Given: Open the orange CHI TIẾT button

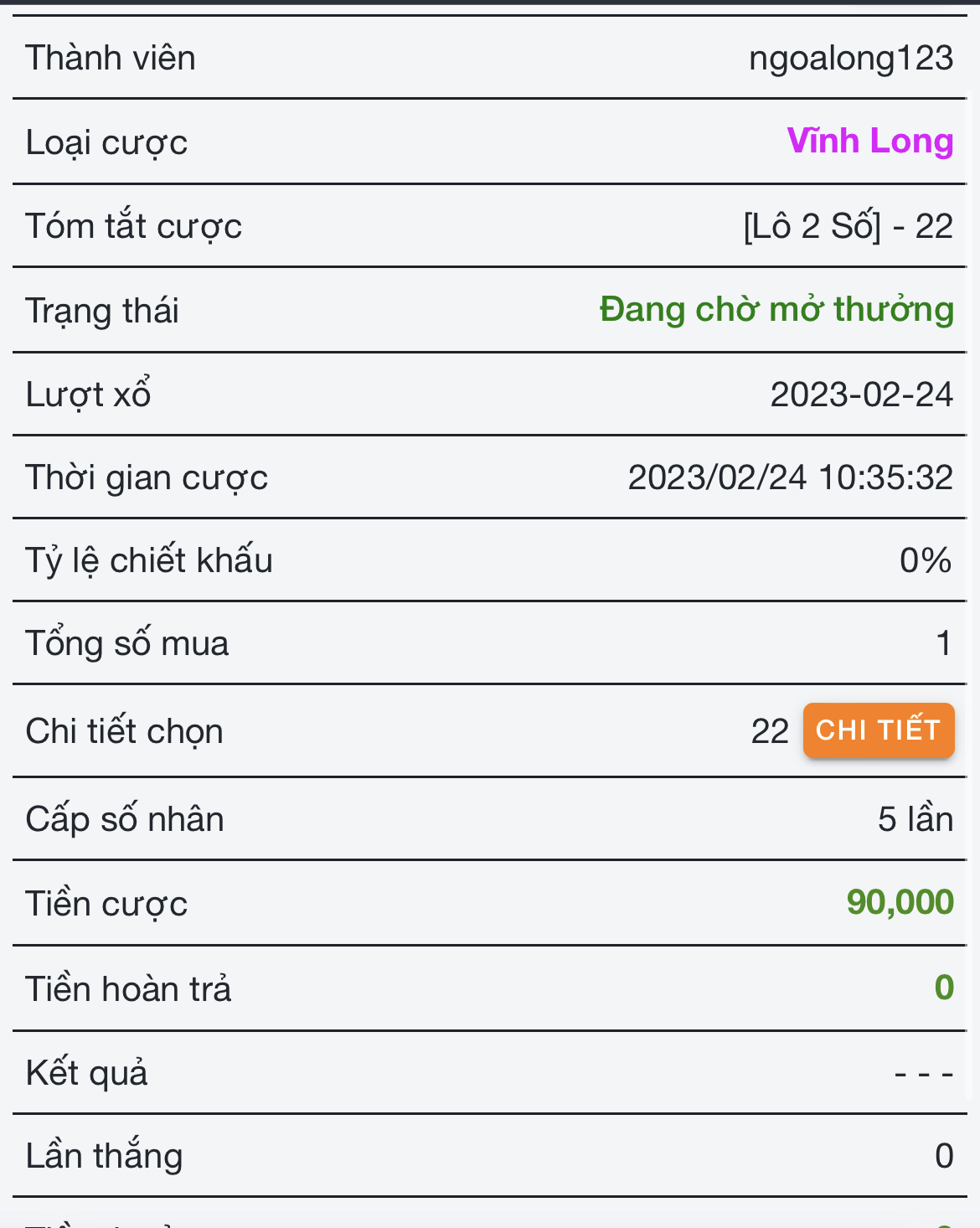Looking at the screenshot, I should (x=878, y=730).
